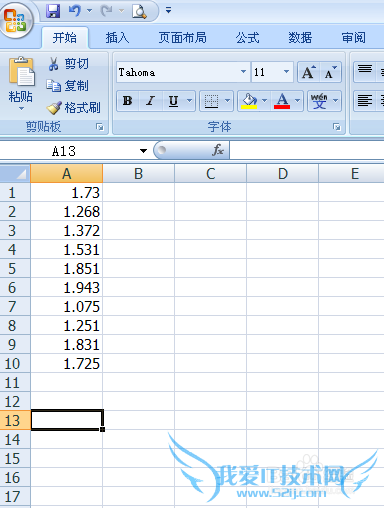Screen dimensions: 384x508
Task: Select column C header
Action: [x=211, y=173]
